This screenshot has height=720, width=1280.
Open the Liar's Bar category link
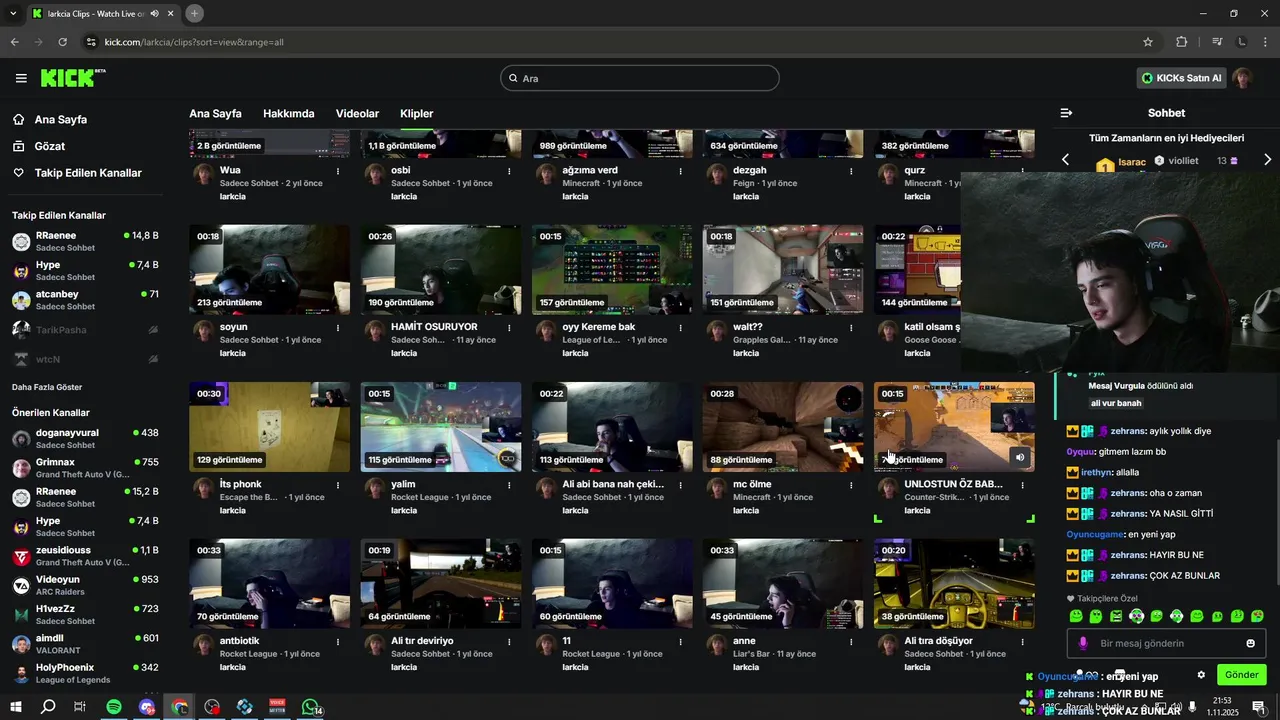point(752,654)
